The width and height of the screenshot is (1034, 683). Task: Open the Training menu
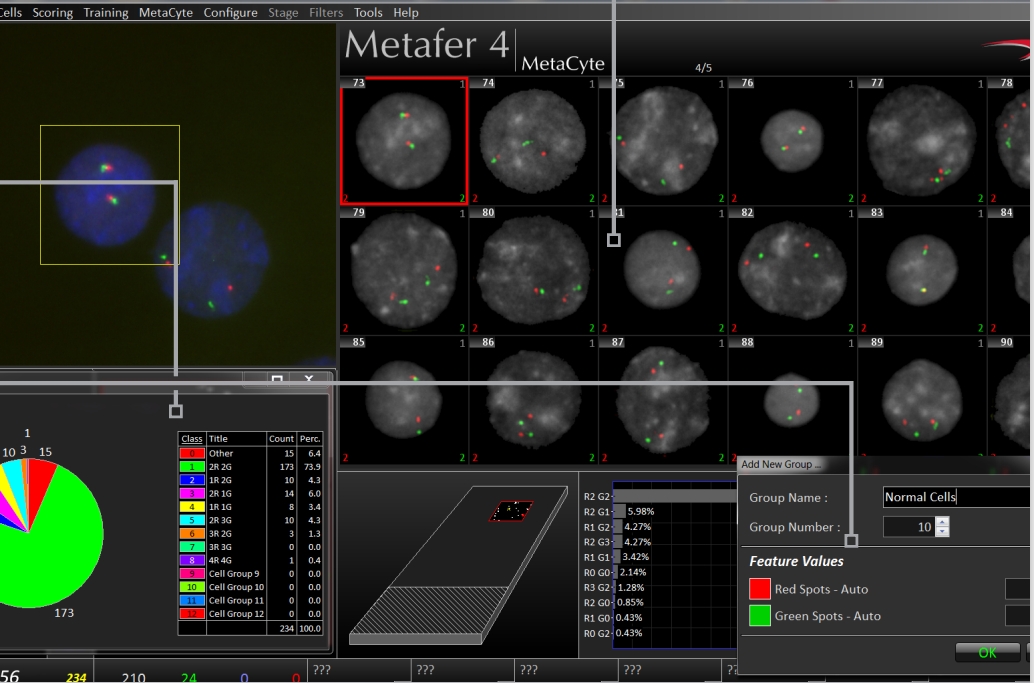[x=106, y=13]
